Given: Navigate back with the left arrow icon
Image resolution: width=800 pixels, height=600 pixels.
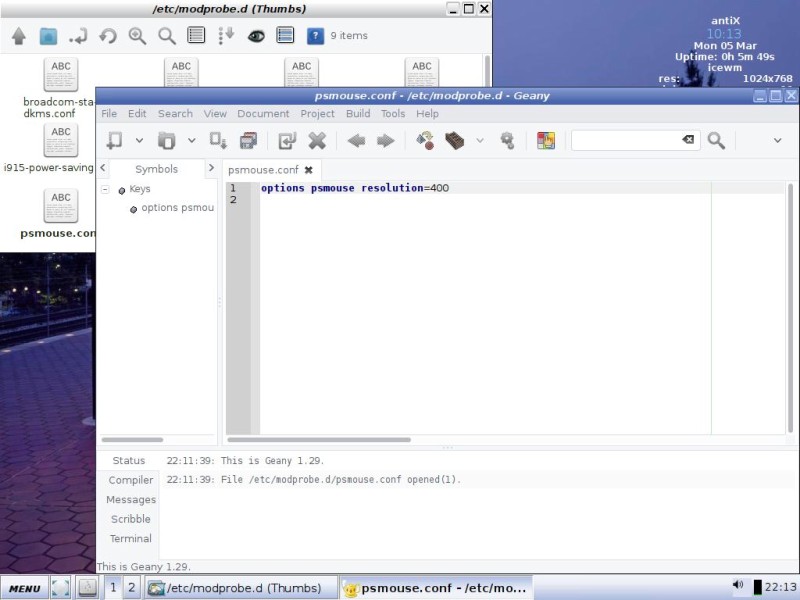Looking at the screenshot, I should tap(356, 140).
